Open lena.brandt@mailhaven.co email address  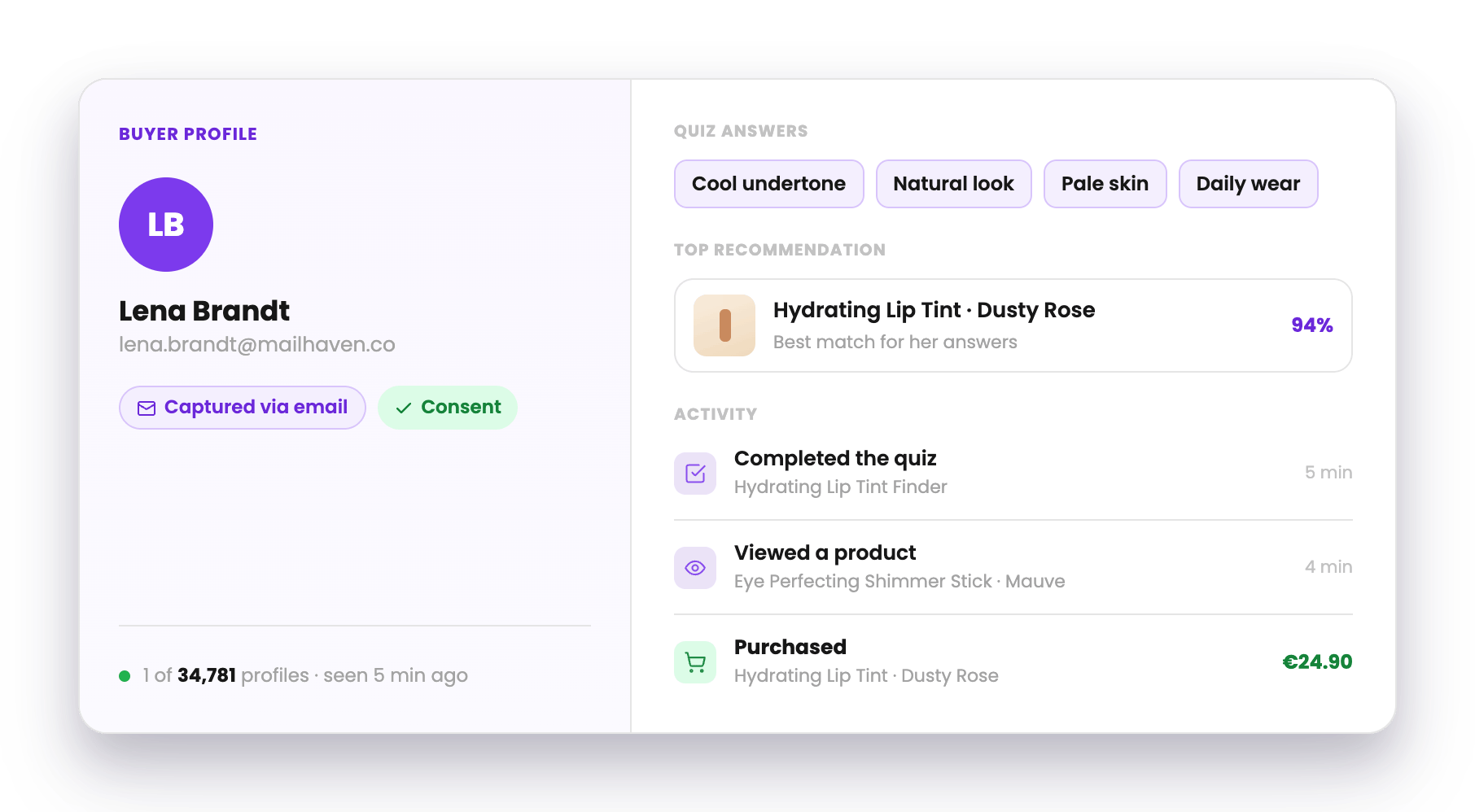click(x=257, y=345)
